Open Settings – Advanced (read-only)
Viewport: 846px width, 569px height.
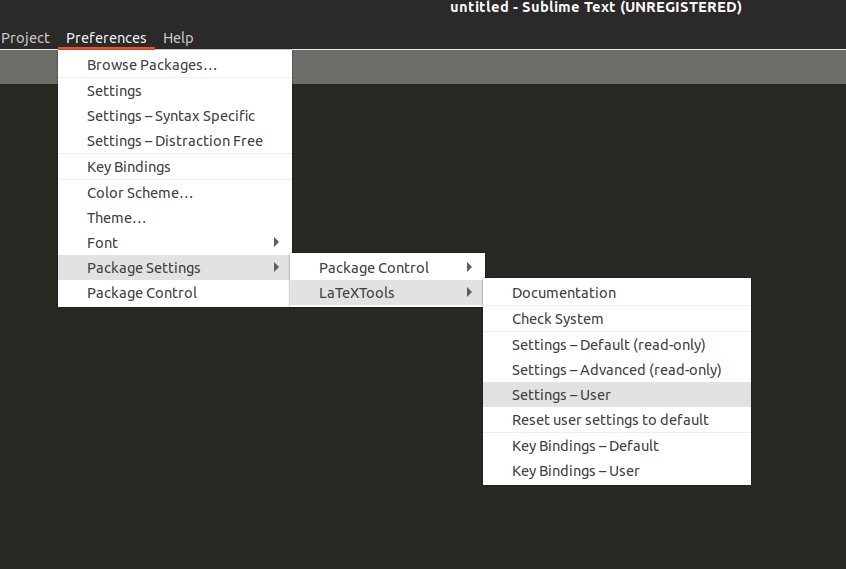click(617, 370)
